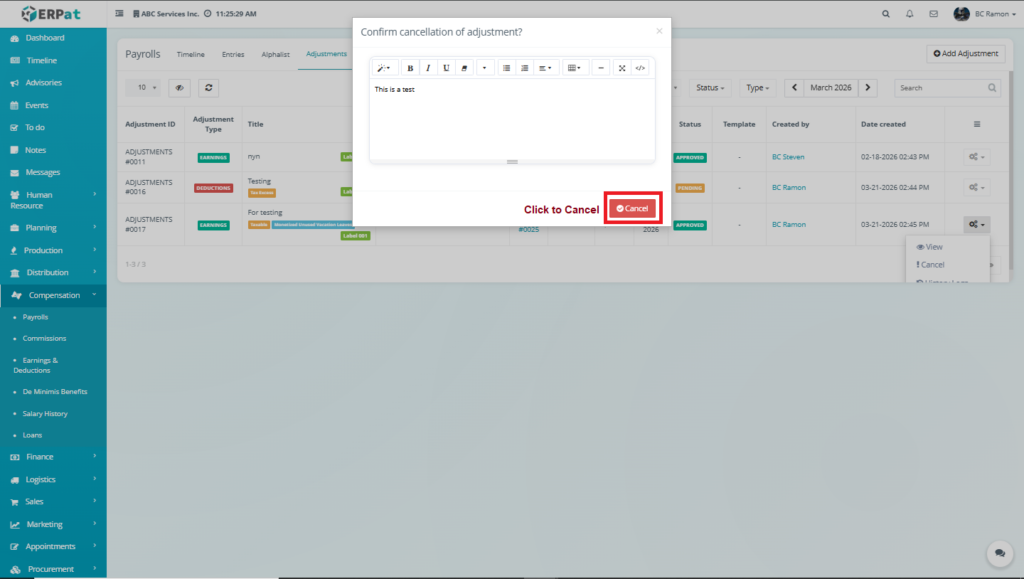Insert a horizontal rule line
1024x579 pixels.
[x=601, y=68]
